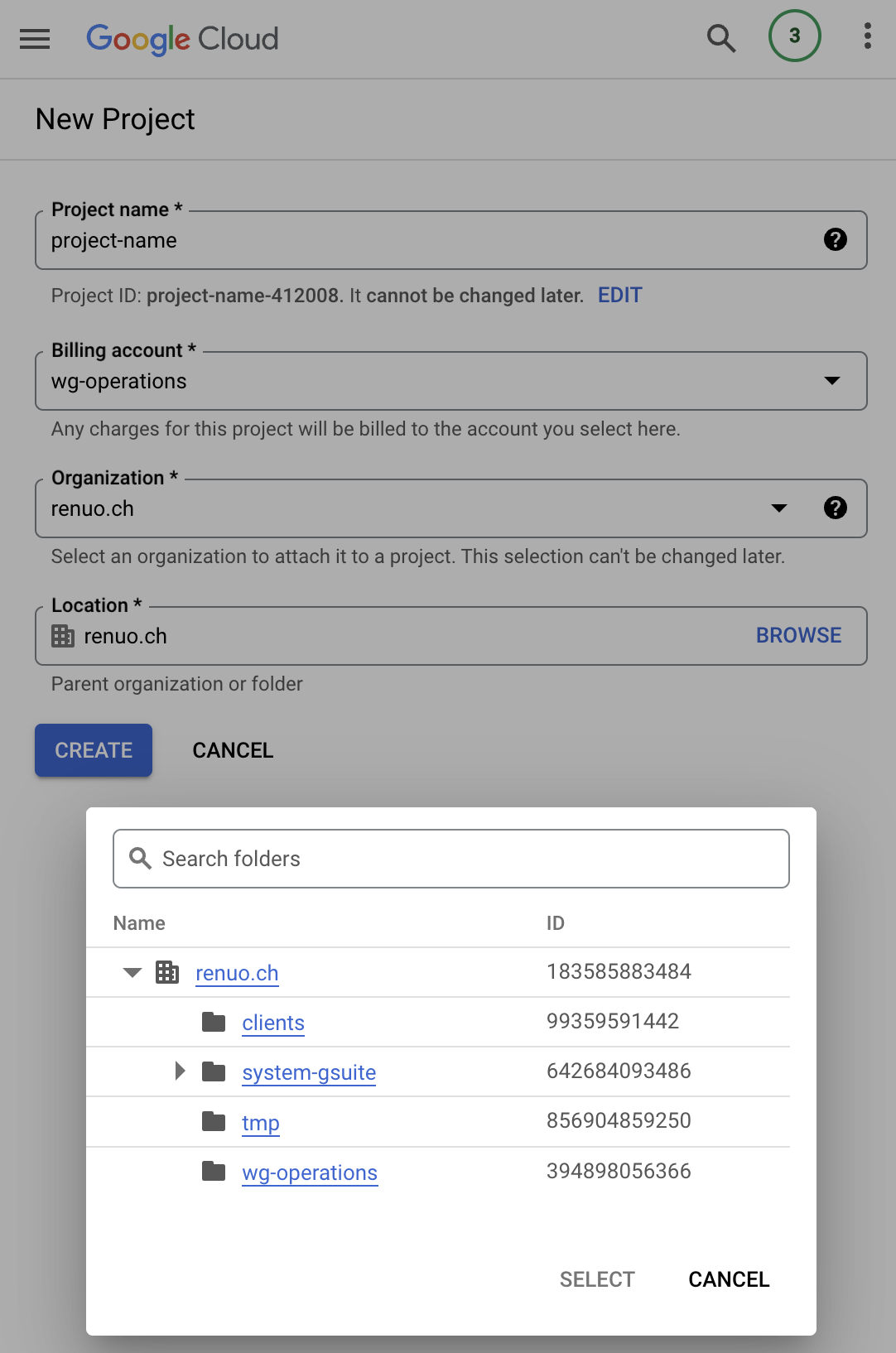
Task: Open the search magnifier in header
Action: point(721,38)
